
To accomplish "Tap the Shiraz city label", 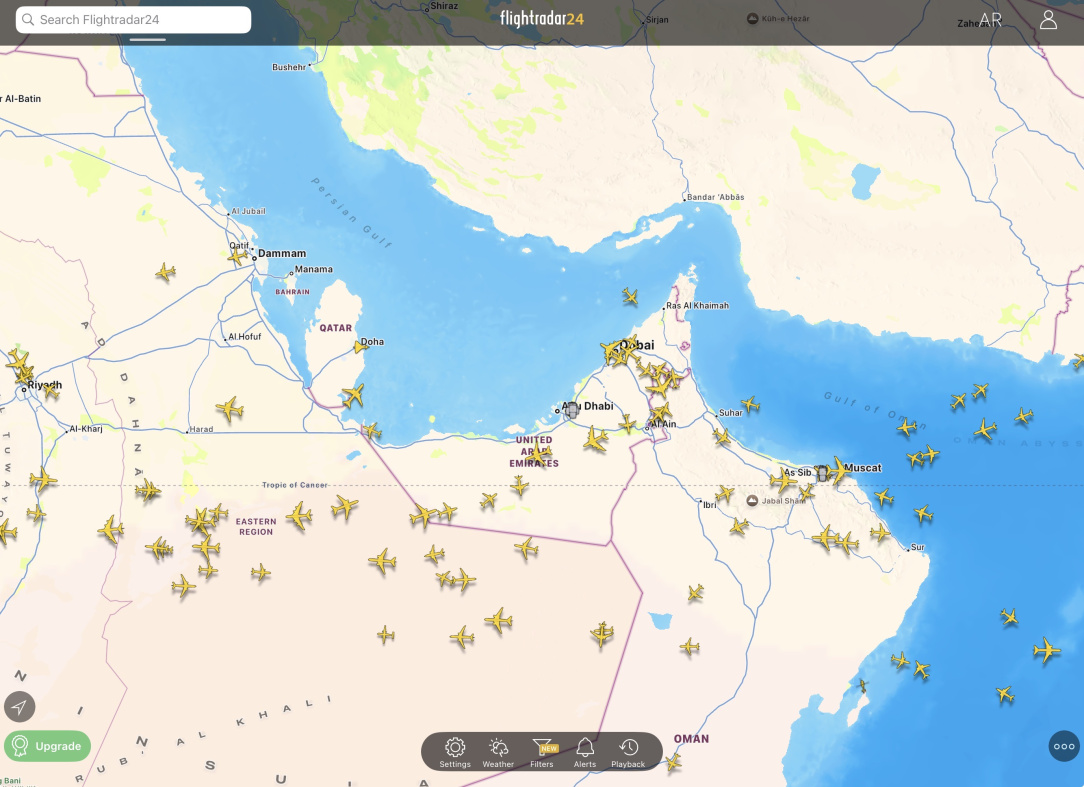I will pyautogui.click(x=444, y=6).
